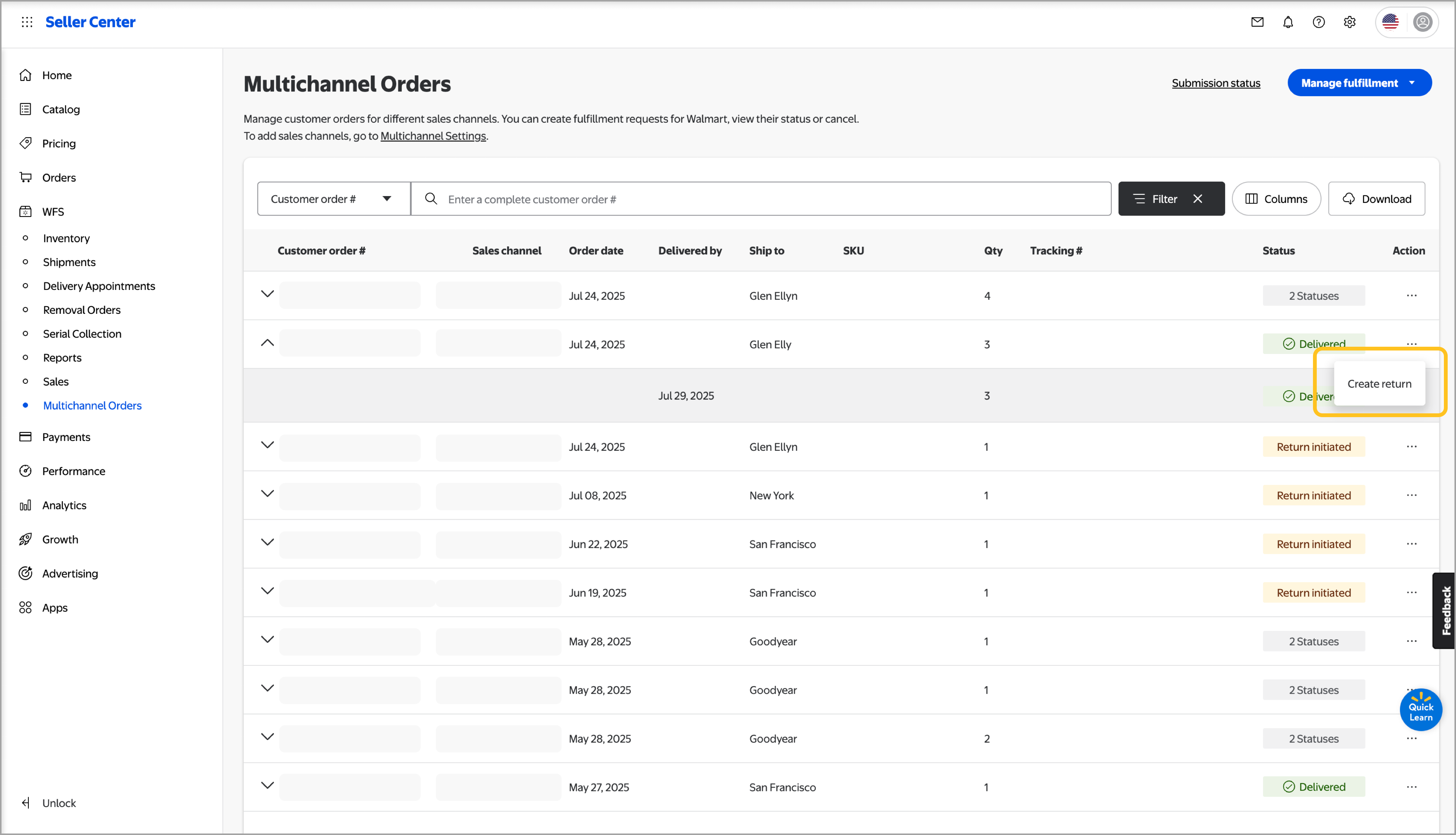The width and height of the screenshot is (1456, 835).
Task: Open the user profile avatar
Action: click(x=1422, y=22)
